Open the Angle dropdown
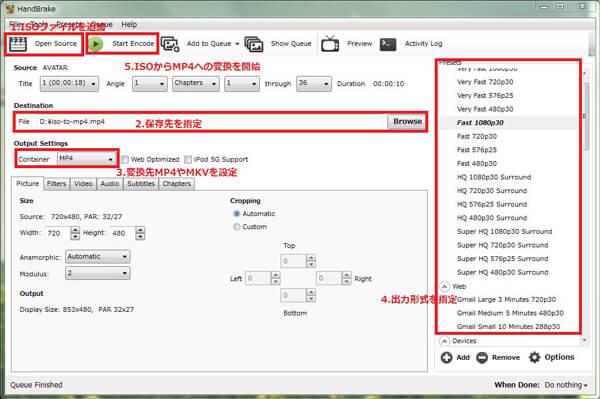Image resolution: width=600 pixels, height=399 pixels. (150, 83)
